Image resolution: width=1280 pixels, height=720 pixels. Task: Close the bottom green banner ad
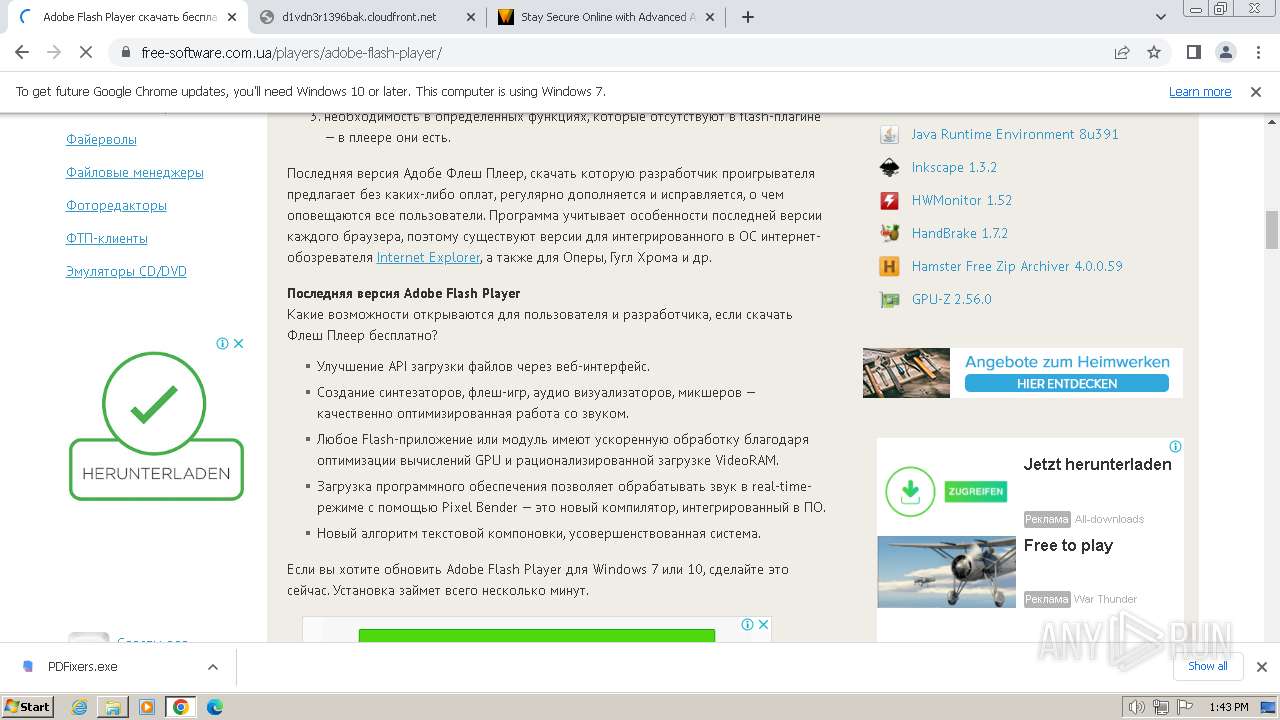coord(763,624)
